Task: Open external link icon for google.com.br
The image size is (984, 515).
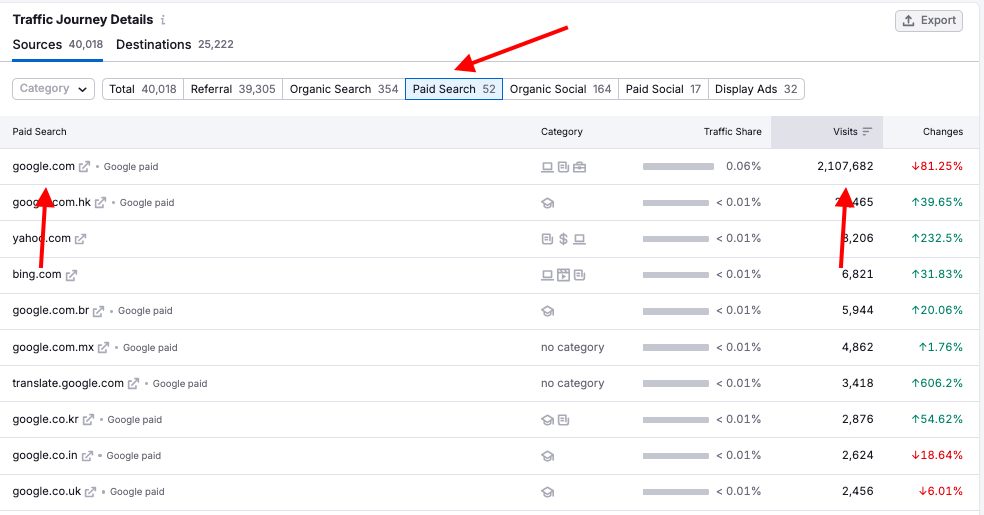Action: (99, 311)
